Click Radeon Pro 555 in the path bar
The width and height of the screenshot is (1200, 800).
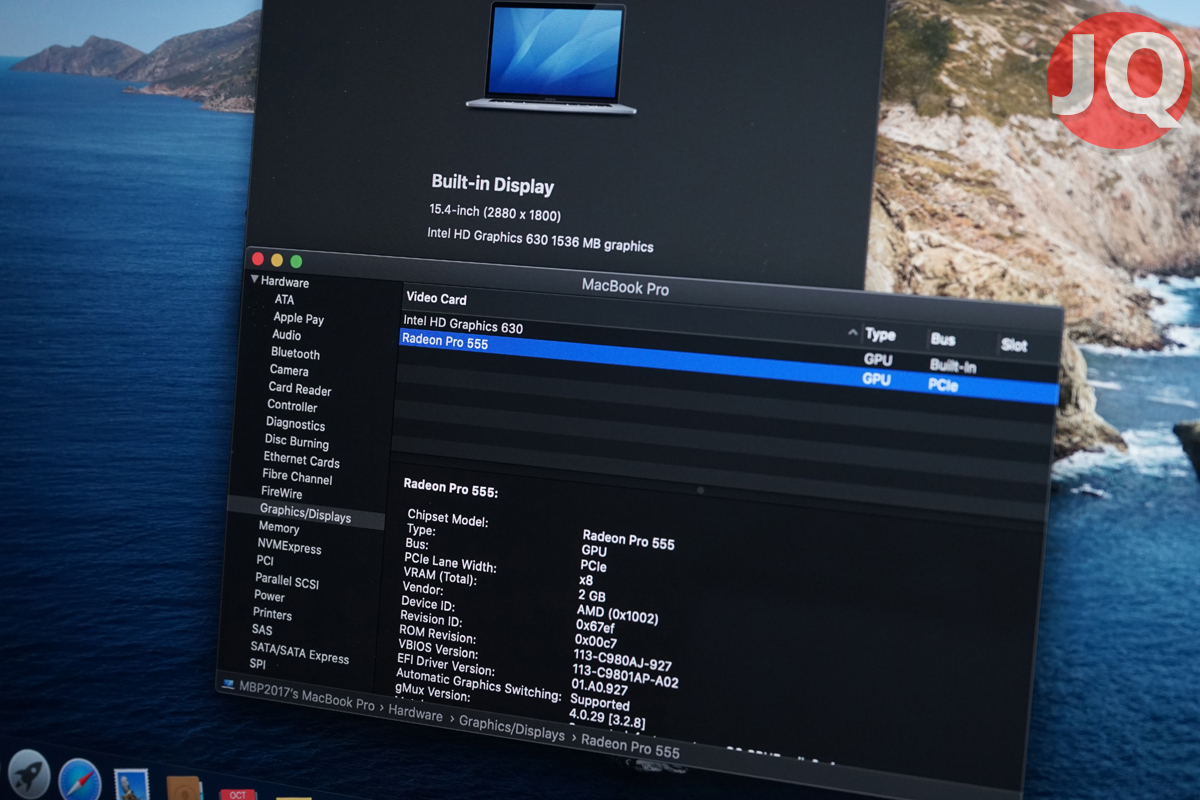pos(630,746)
